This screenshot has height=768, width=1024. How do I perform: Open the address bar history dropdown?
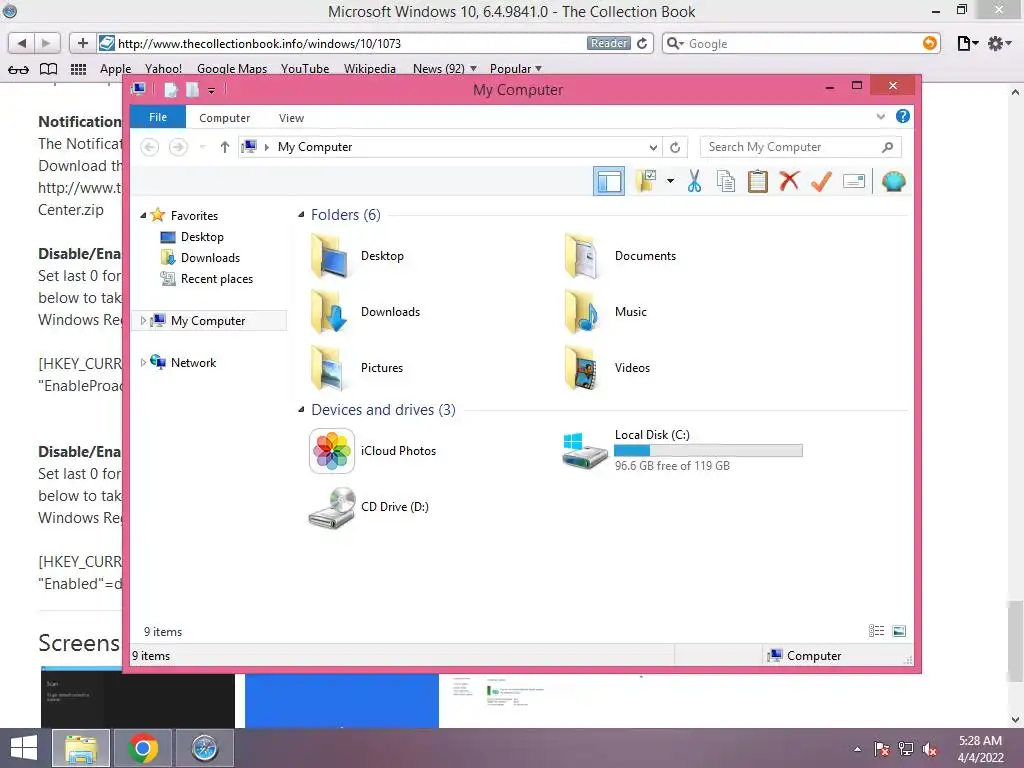652,148
